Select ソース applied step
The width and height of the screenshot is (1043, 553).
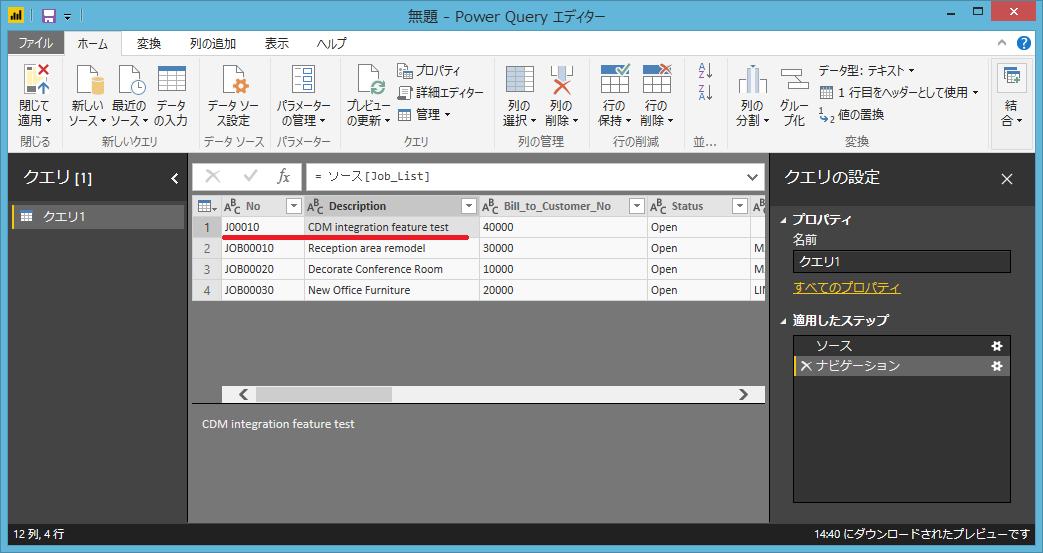click(902, 346)
